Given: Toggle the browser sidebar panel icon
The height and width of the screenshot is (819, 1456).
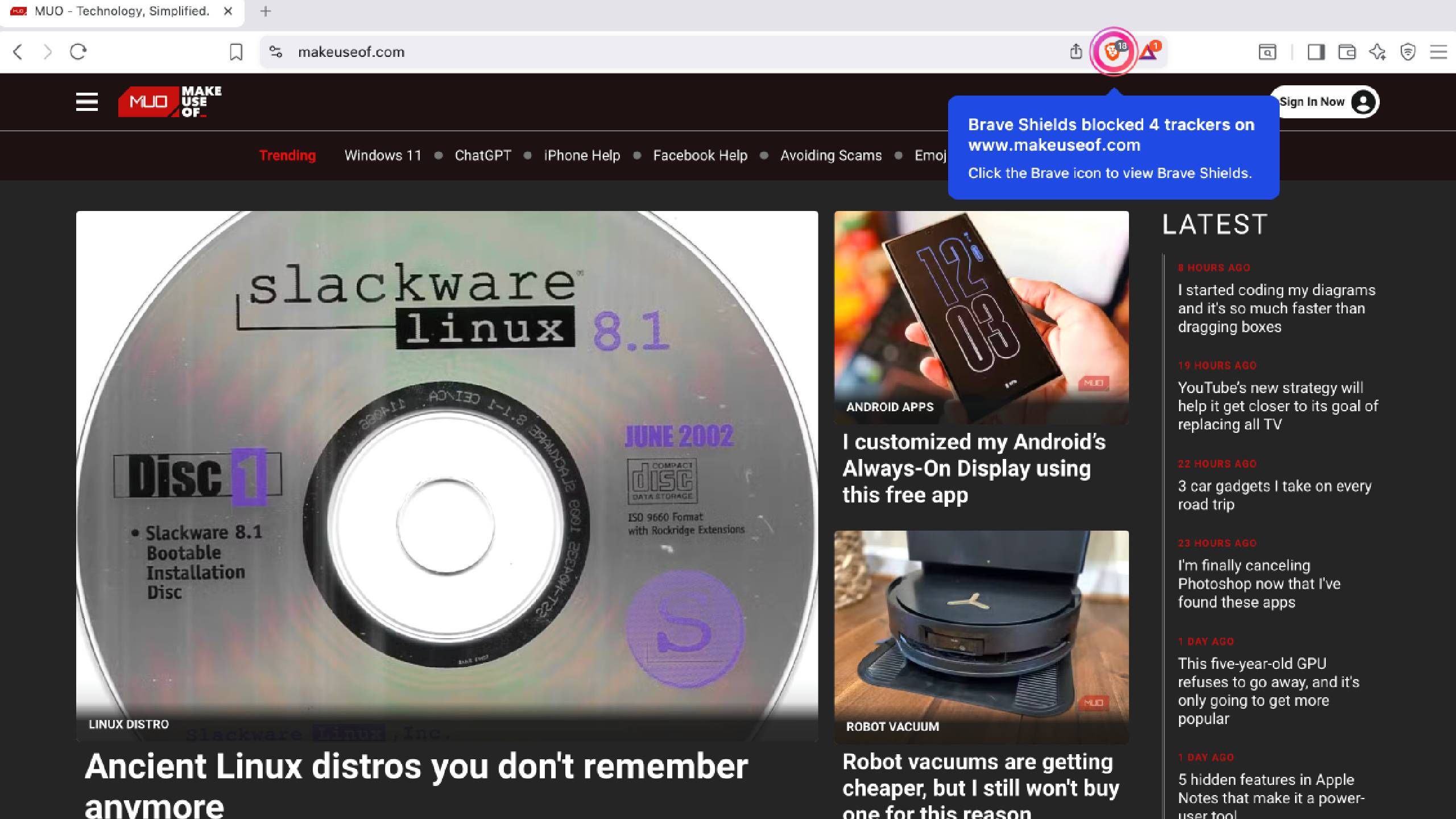Looking at the screenshot, I should [x=1316, y=52].
